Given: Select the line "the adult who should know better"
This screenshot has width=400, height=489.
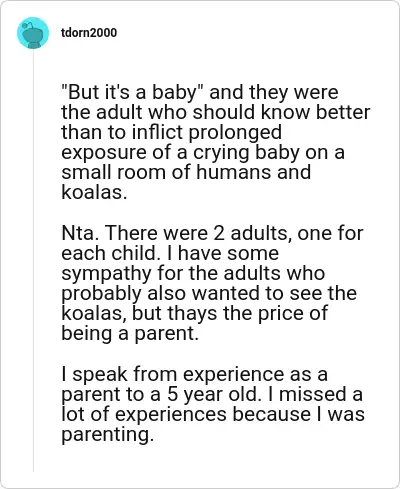Looking at the screenshot, I should click(x=216, y=112).
